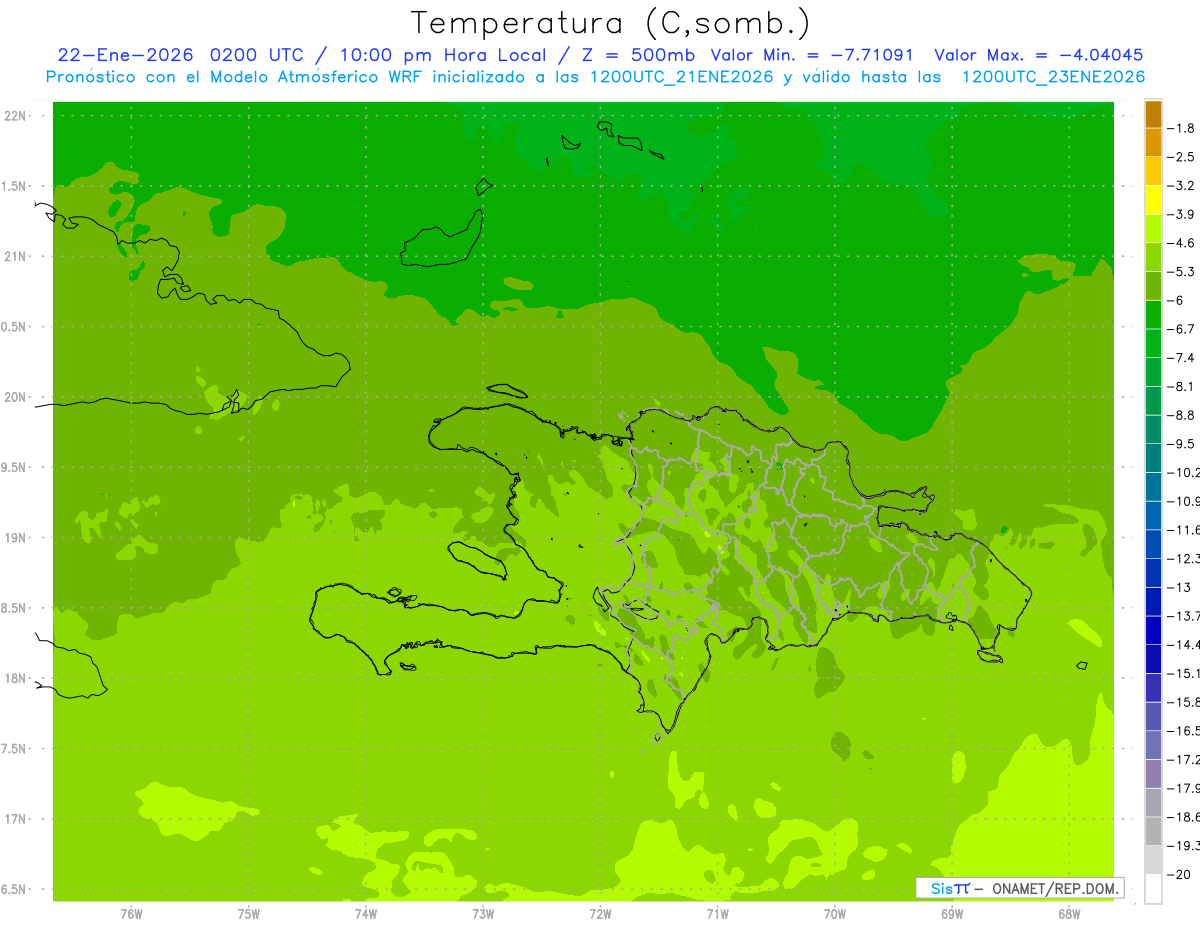Click the '-3.9' color bar label
Viewport: 1200px width, 927px height.
click(x=1182, y=214)
